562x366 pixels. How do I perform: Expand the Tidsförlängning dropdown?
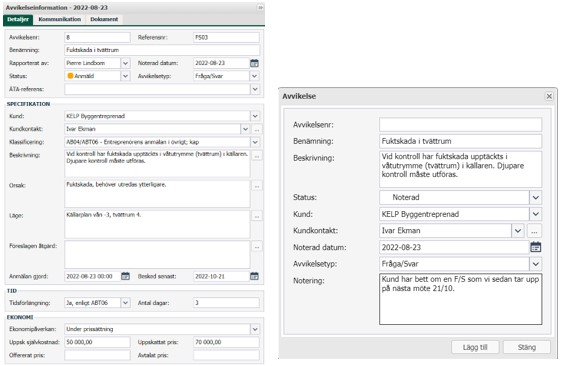pyautogui.click(x=125, y=303)
